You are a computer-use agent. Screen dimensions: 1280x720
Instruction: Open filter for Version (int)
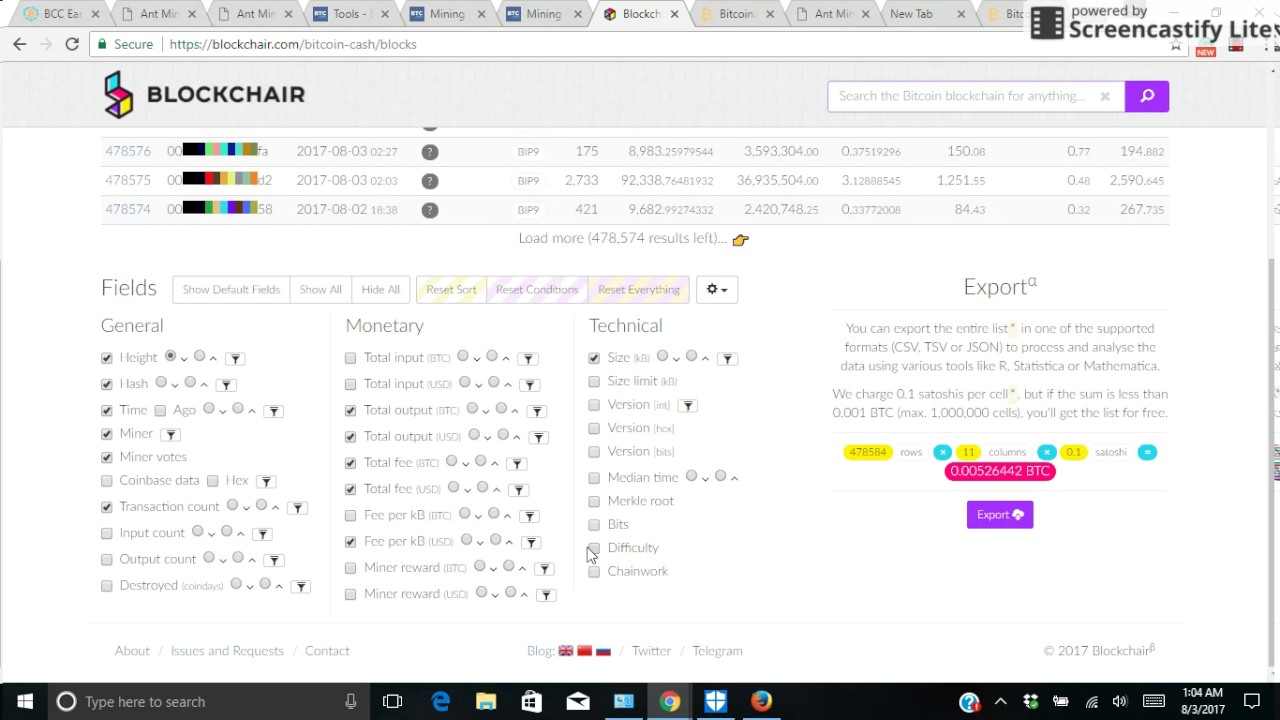(688, 405)
